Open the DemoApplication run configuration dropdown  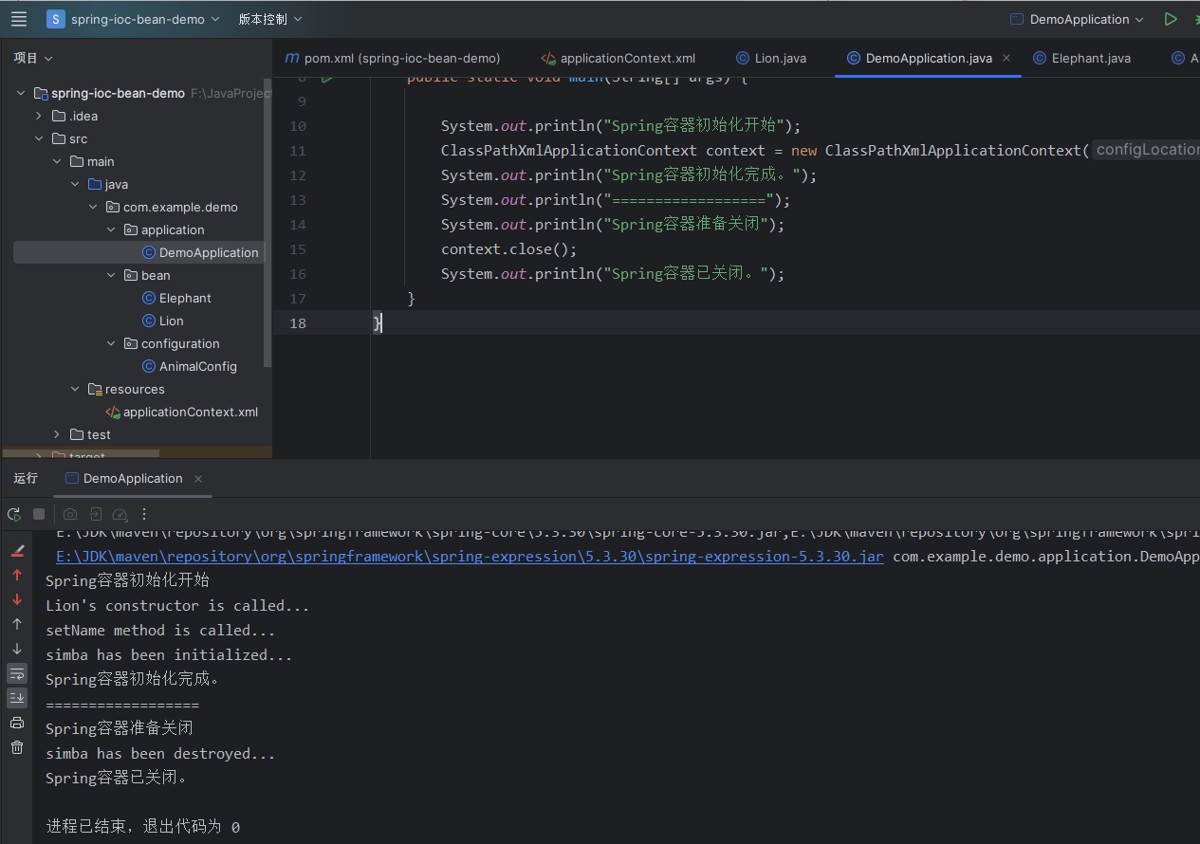click(1077, 19)
